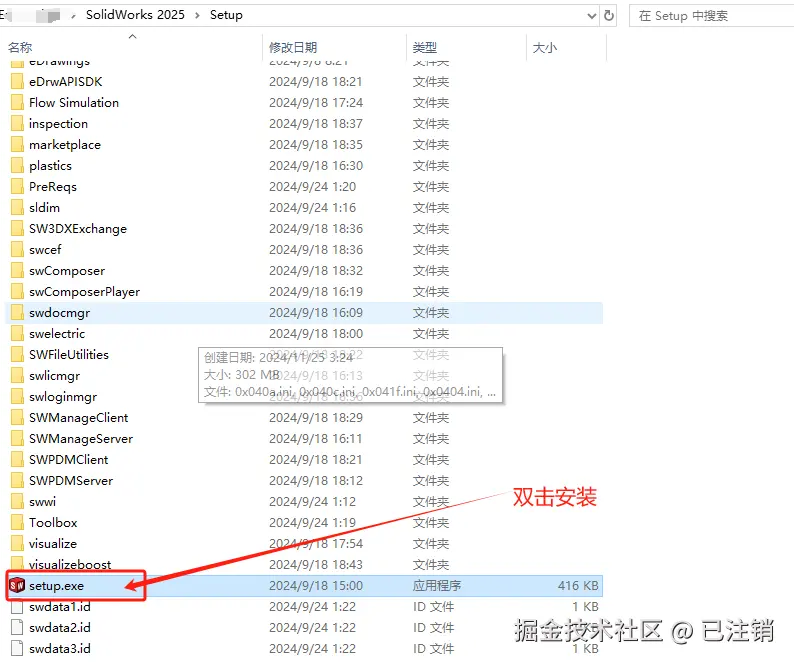
Task: Select the SWPDMClient folder icon
Action: [17, 460]
